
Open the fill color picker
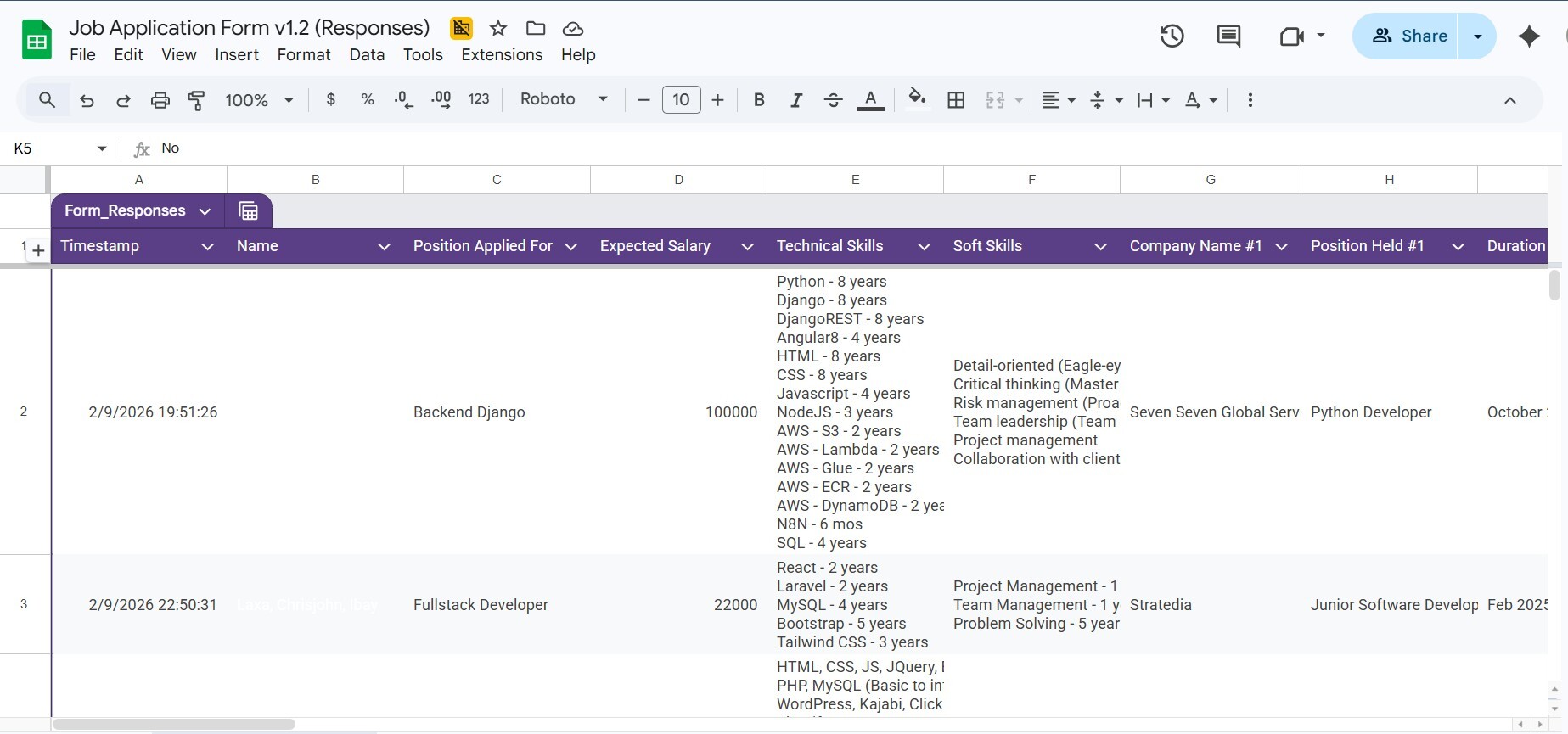point(917,98)
